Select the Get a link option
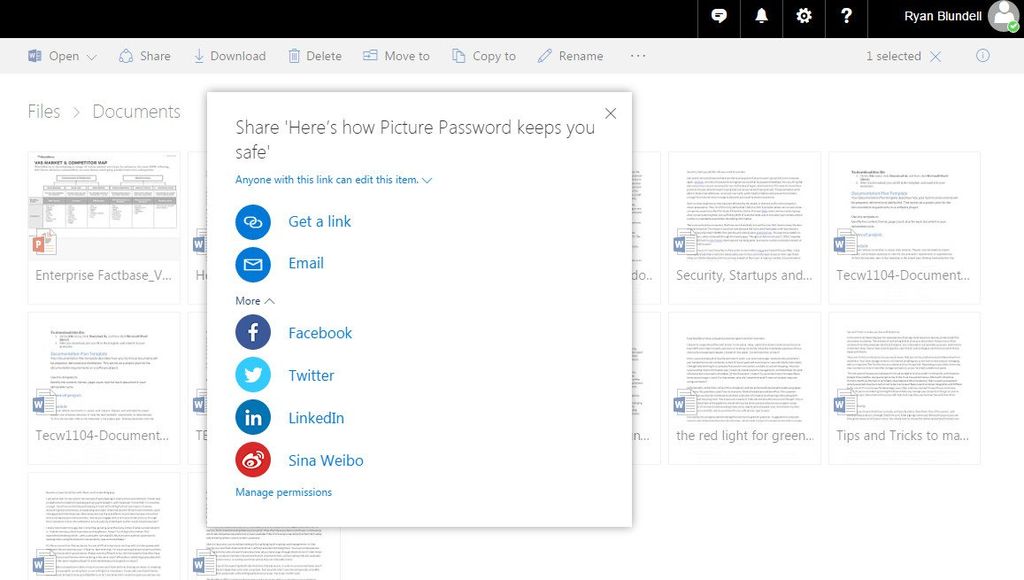 click(x=318, y=221)
